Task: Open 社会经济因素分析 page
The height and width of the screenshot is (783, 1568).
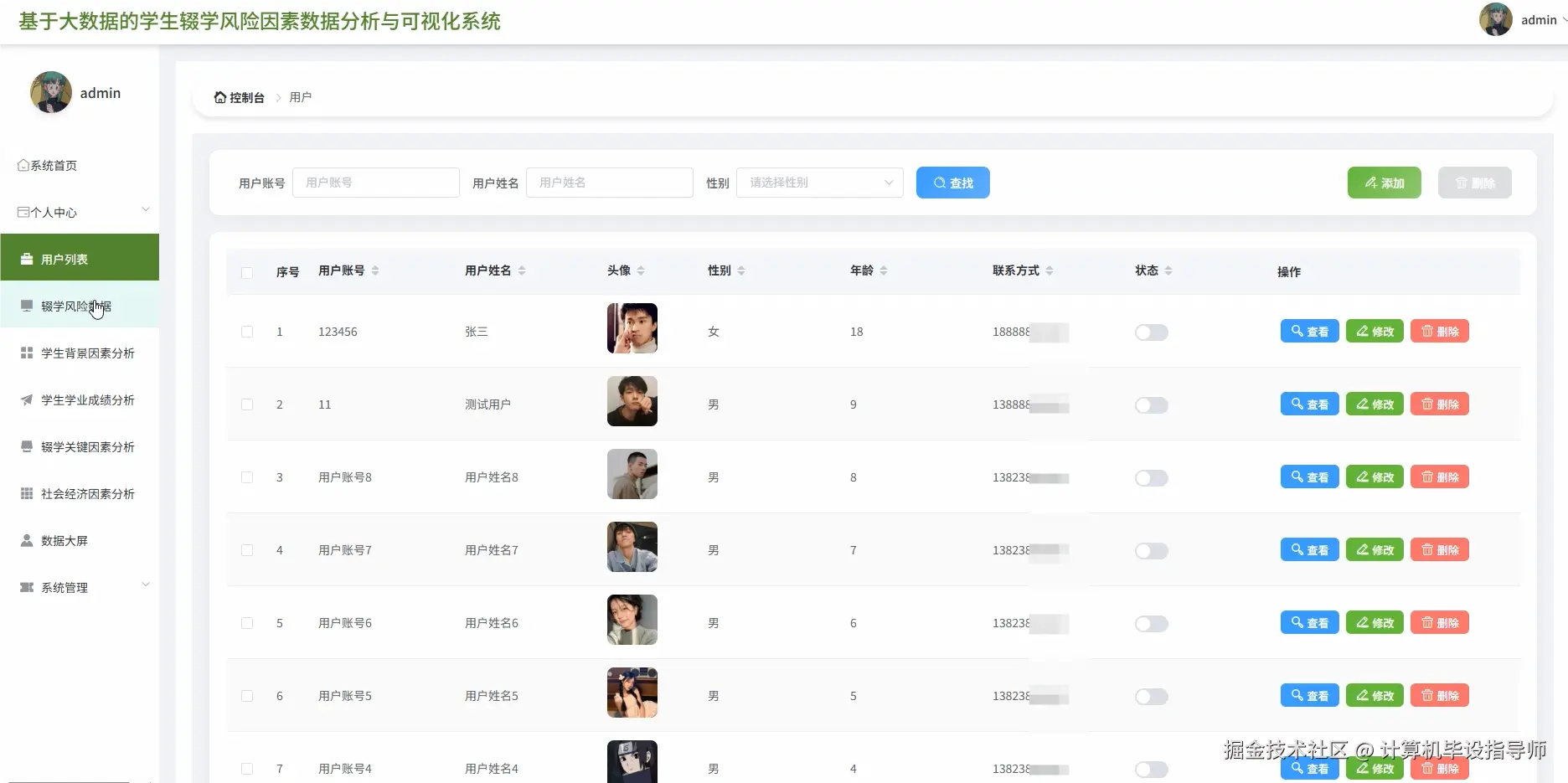Action: pyautogui.click(x=80, y=494)
